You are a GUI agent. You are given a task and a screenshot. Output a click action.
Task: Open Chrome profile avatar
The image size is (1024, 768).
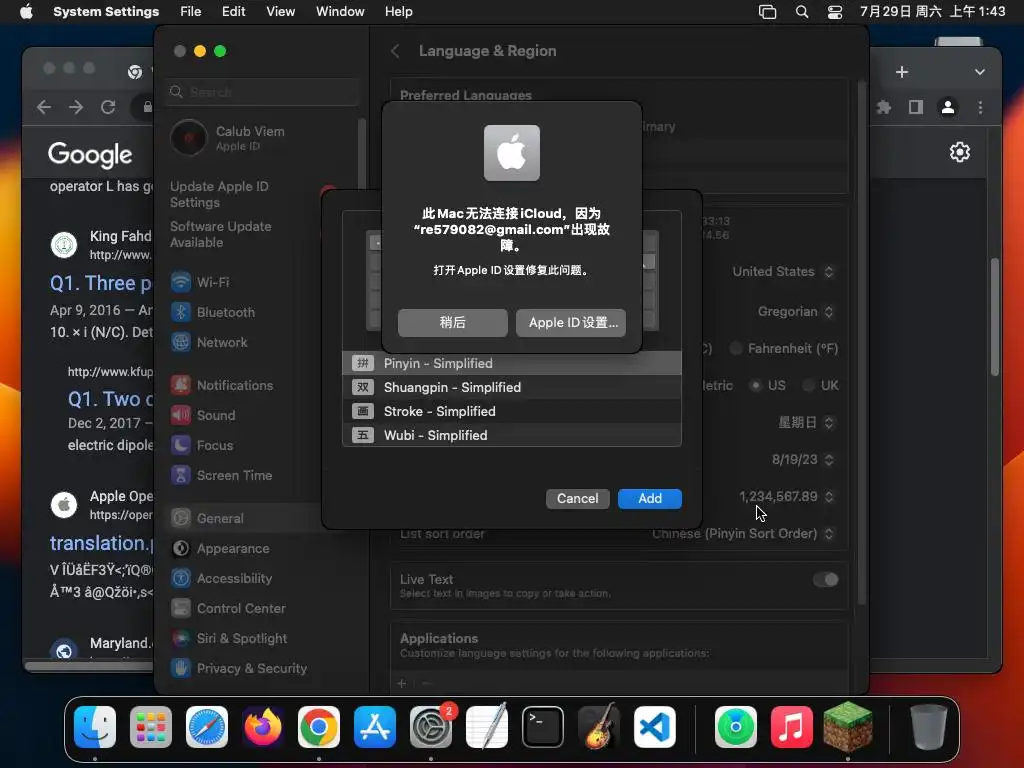click(948, 107)
